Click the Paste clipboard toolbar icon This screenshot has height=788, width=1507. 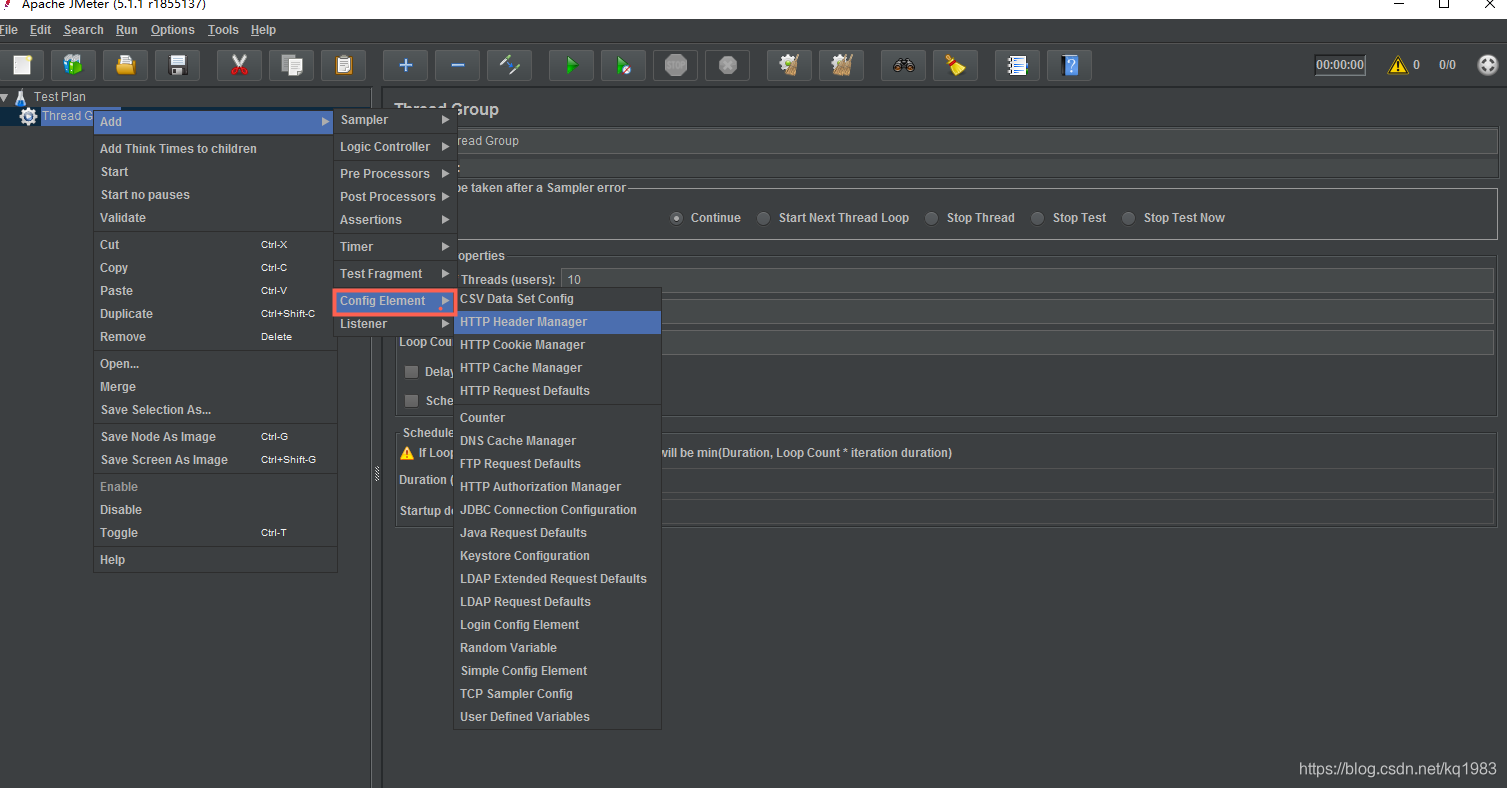[x=343, y=66]
